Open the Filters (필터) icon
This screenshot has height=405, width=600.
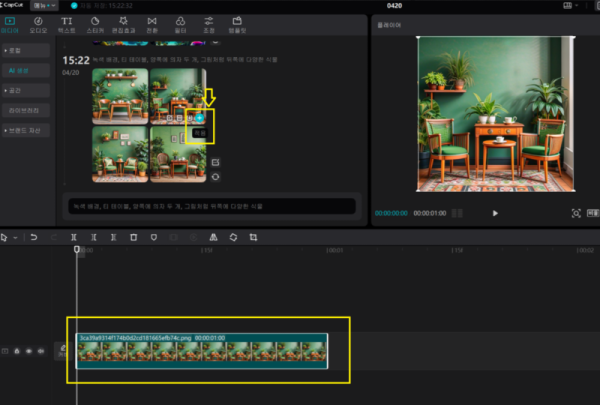pos(181,23)
